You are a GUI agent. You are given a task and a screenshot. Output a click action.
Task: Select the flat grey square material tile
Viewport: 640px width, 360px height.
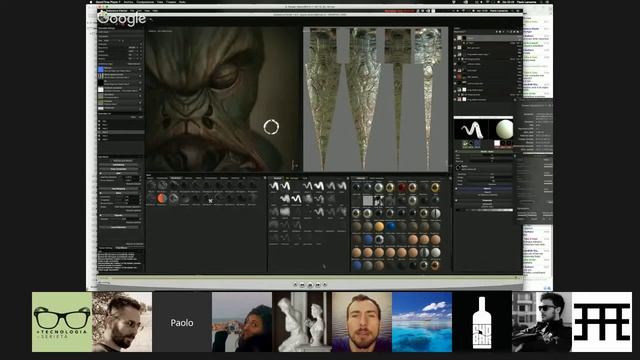[x=368, y=200]
